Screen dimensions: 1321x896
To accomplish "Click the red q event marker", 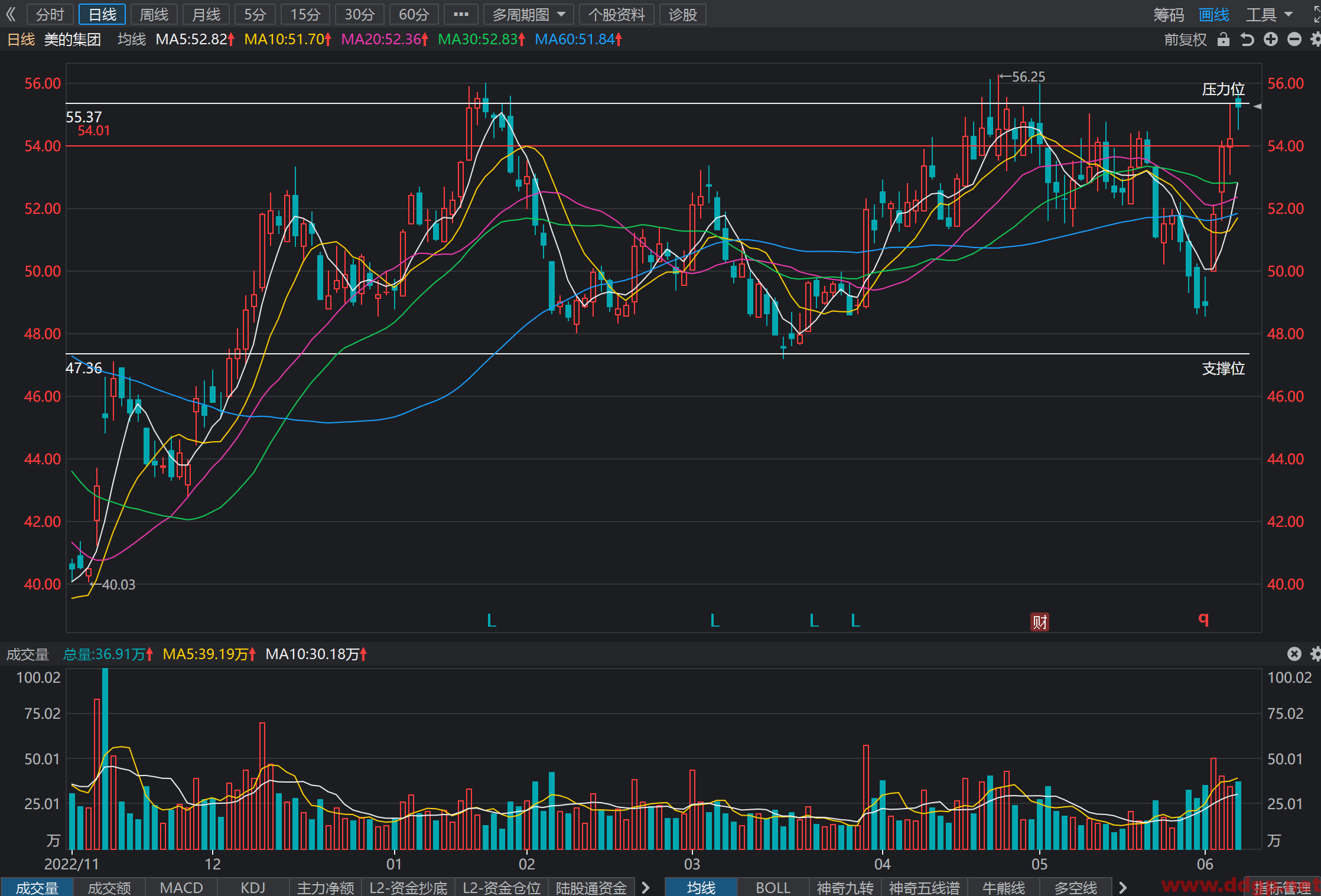I will point(1203,618).
